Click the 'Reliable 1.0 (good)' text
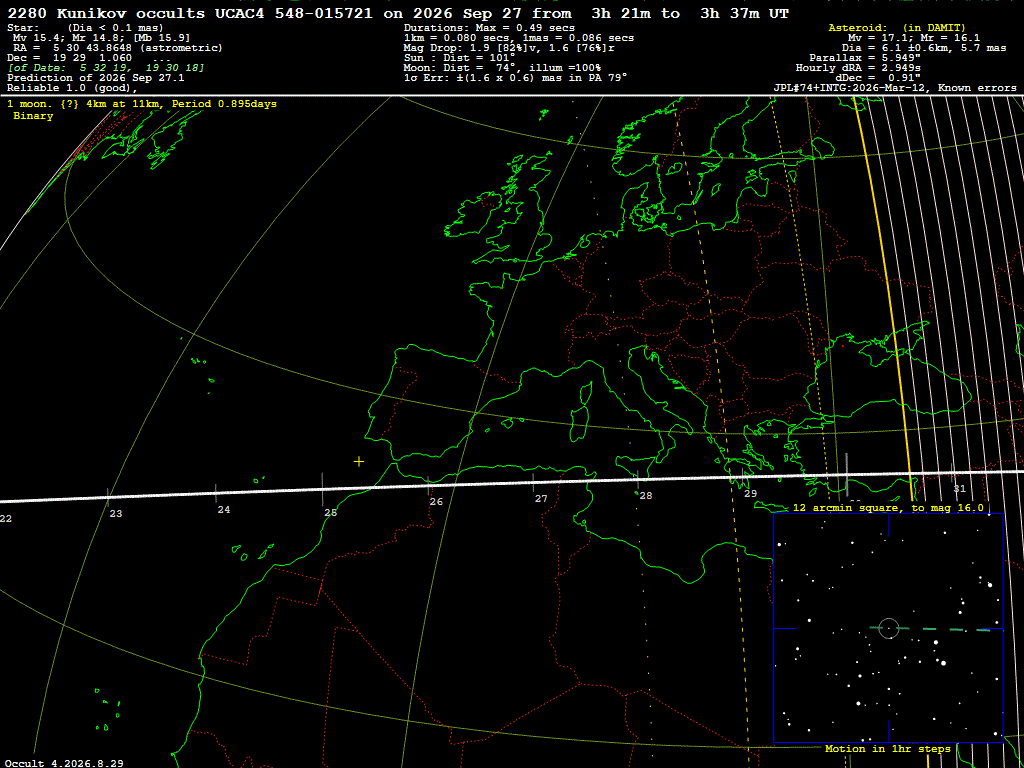Screen dimensions: 1024x768 coord(72,88)
